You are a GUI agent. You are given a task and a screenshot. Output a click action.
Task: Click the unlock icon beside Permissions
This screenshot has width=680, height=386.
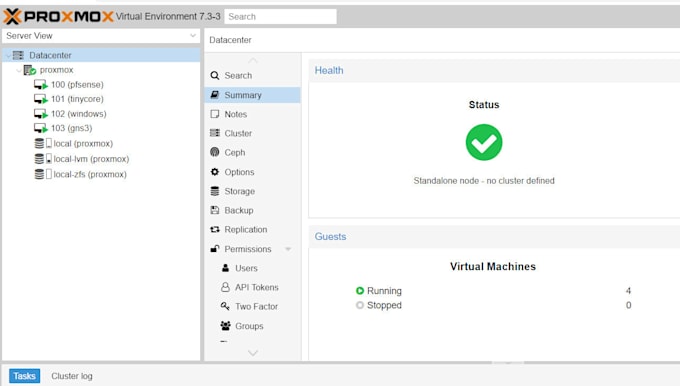tap(215, 249)
